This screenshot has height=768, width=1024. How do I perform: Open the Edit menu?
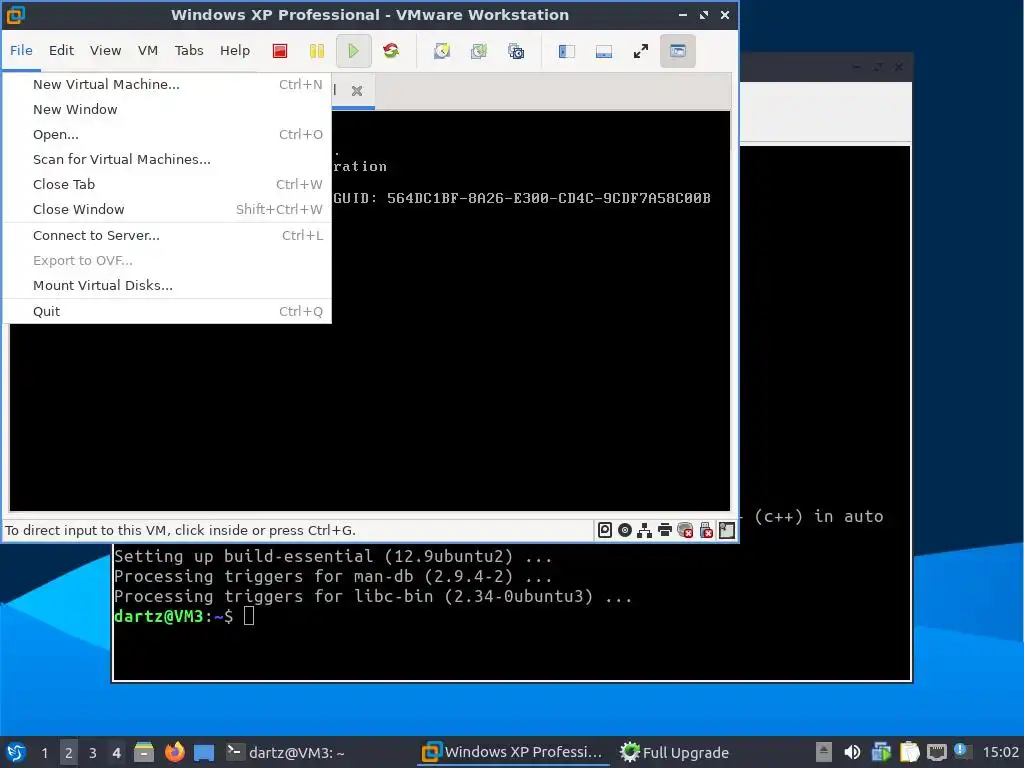61,50
